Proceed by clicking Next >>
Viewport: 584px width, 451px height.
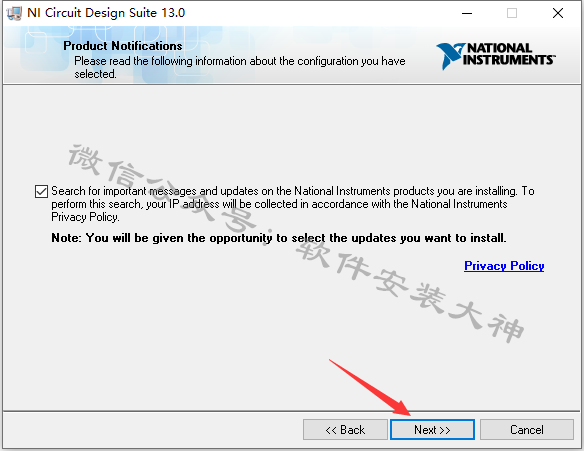click(x=432, y=430)
